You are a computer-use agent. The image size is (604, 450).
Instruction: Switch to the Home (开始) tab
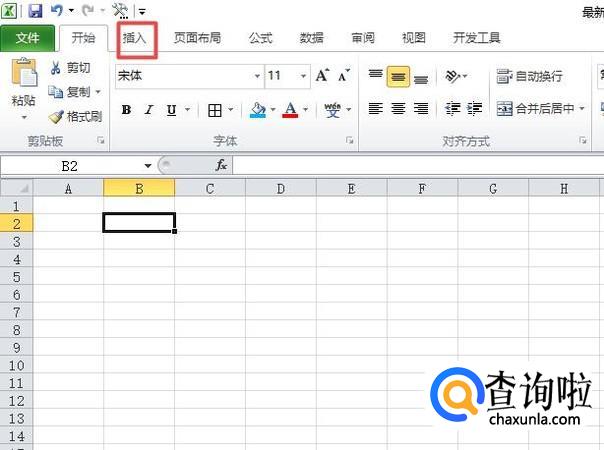click(x=83, y=38)
